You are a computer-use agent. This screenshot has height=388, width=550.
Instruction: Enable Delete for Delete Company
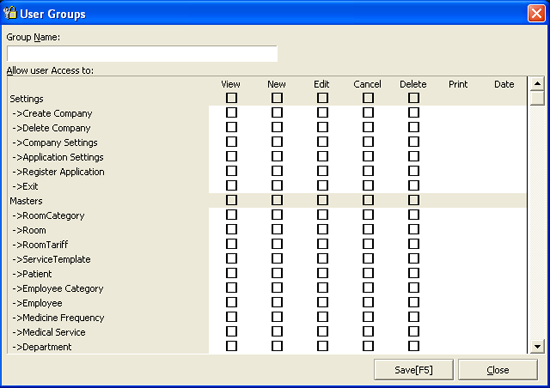tap(414, 127)
